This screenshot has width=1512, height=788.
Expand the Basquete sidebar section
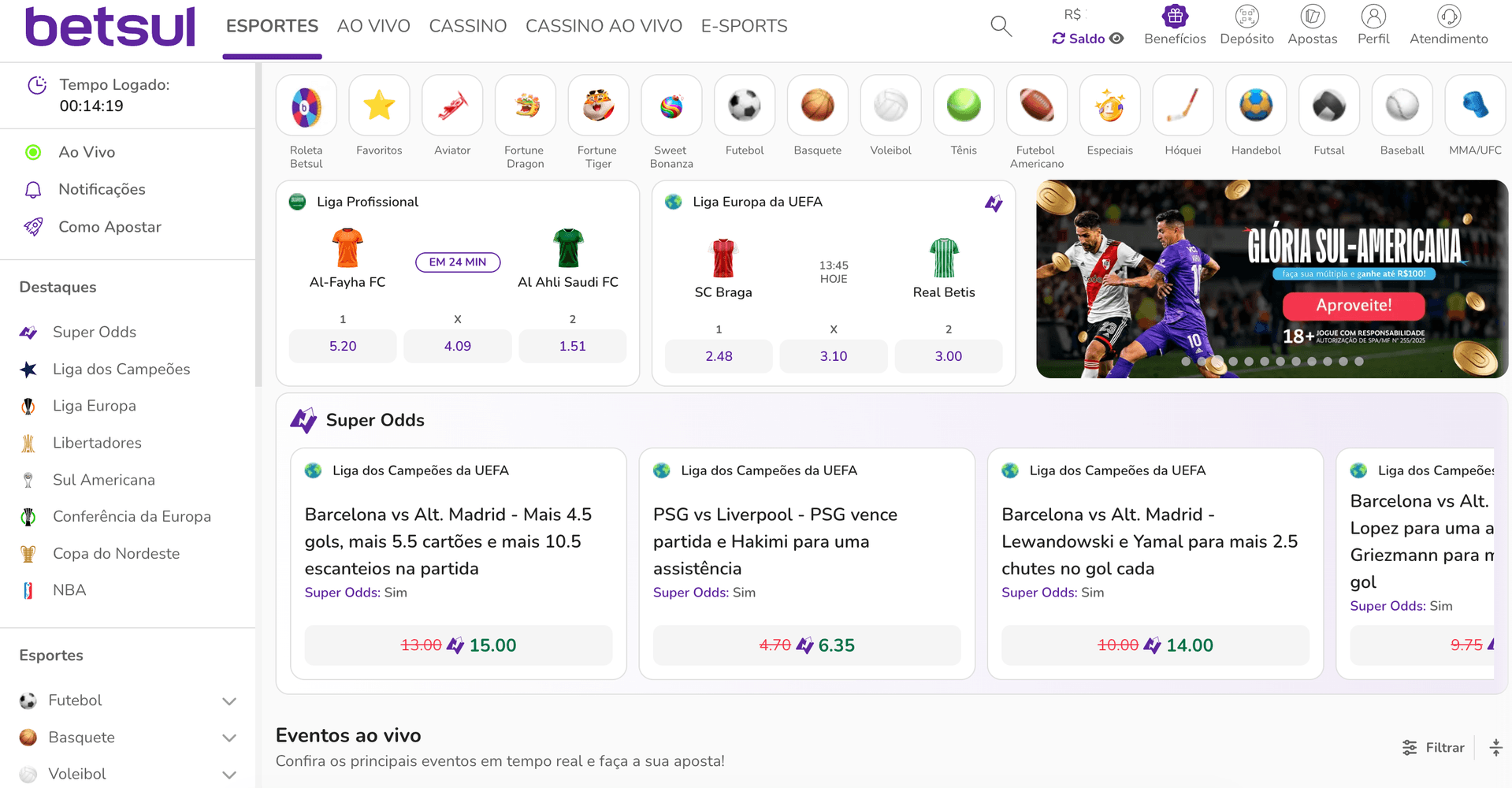(x=229, y=738)
